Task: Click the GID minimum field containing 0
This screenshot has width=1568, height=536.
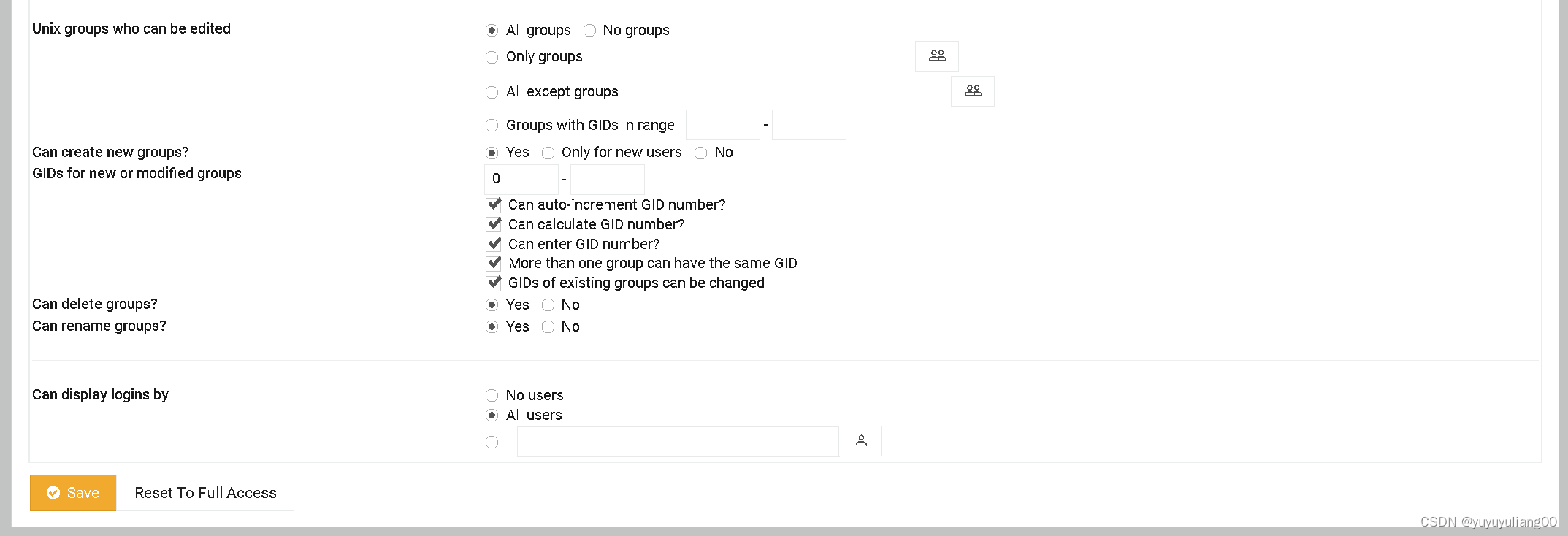Action: click(x=521, y=179)
